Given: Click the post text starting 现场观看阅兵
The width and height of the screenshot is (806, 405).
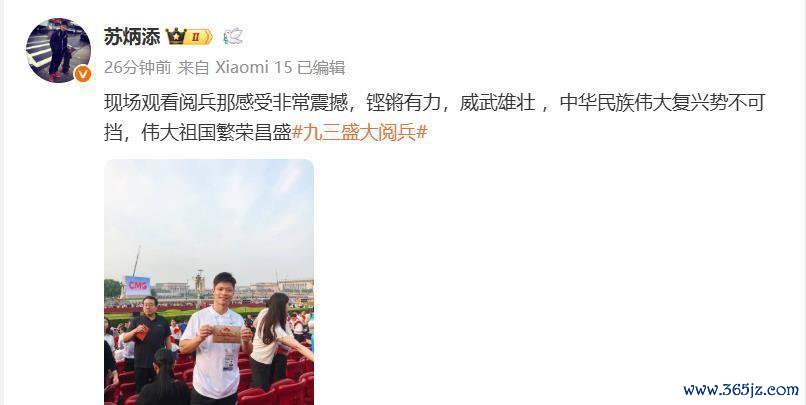Looking at the screenshot, I should pyautogui.click(x=434, y=118).
